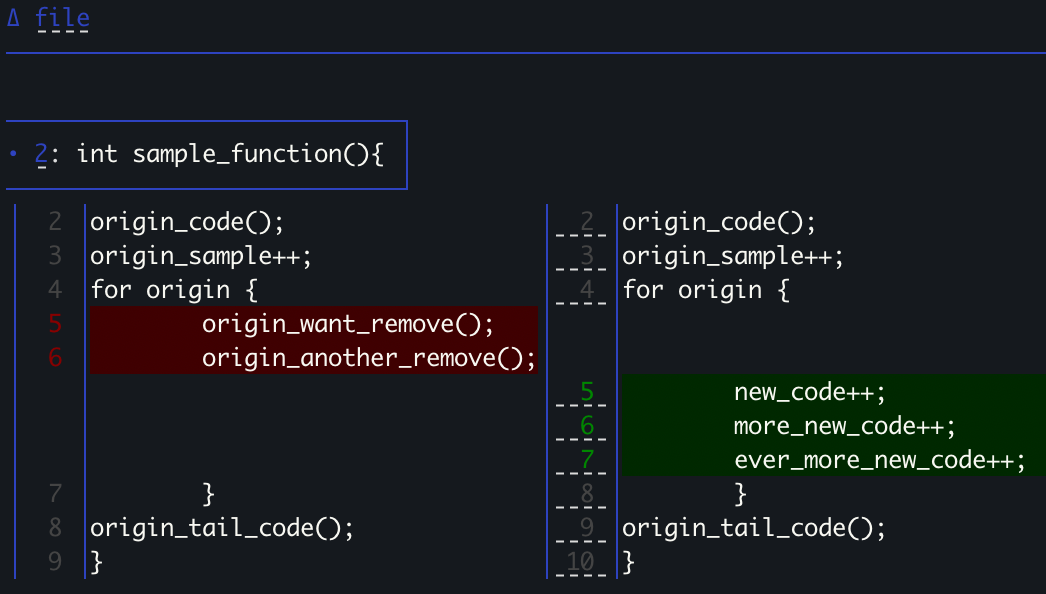
Task: Click the added 'ever_more_new_code++;' line
Action: (880, 460)
